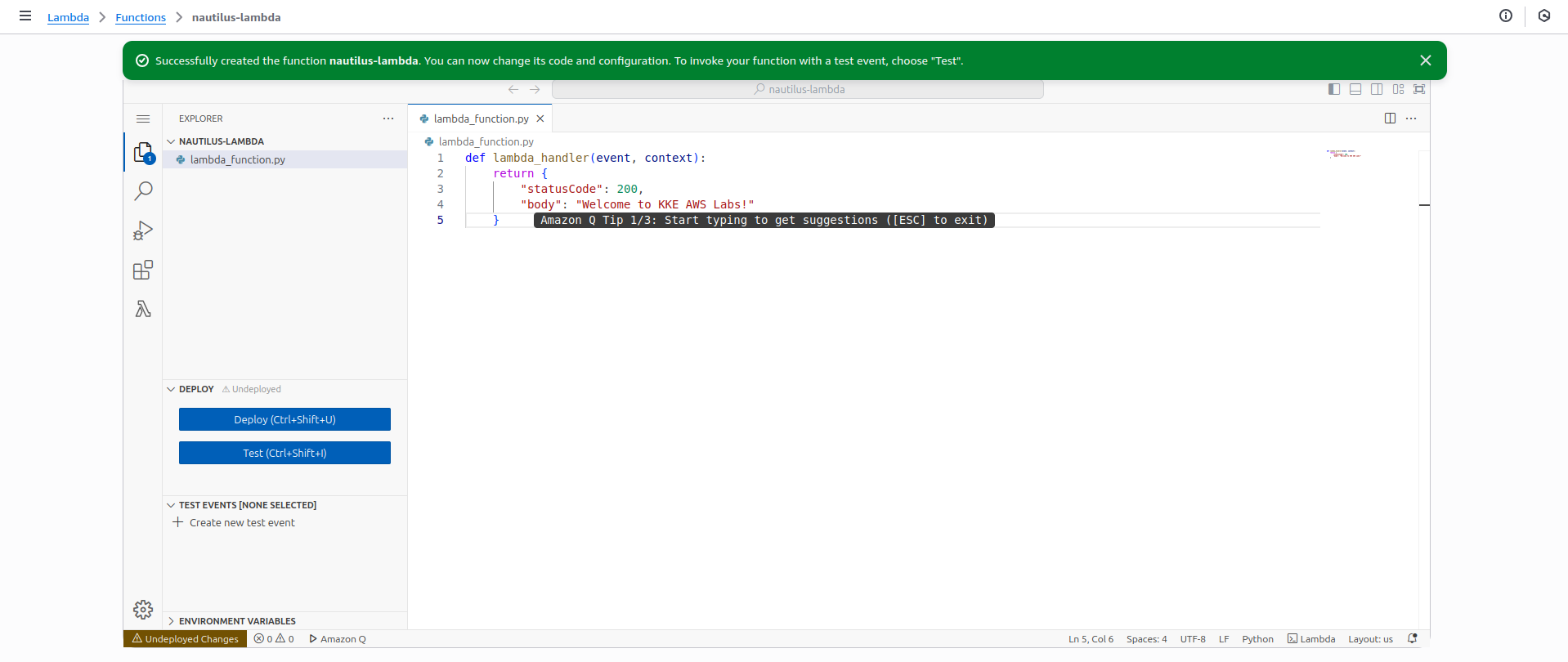Go forward with the editor right arrow
This screenshot has height=662, width=1568.
click(535, 89)
